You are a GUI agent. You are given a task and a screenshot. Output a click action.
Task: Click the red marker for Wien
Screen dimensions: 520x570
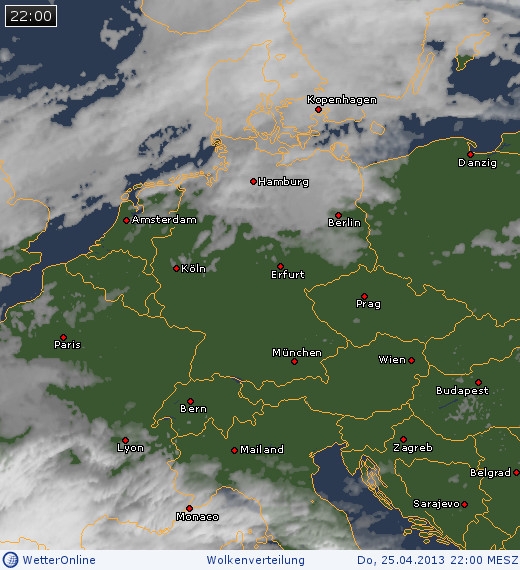411,361
